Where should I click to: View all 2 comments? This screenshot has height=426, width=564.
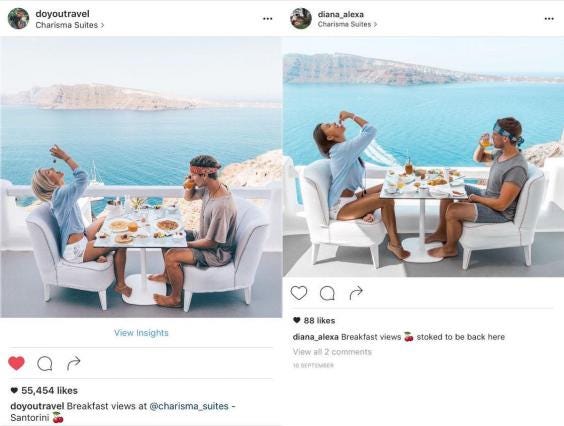[x=332, y=352]
